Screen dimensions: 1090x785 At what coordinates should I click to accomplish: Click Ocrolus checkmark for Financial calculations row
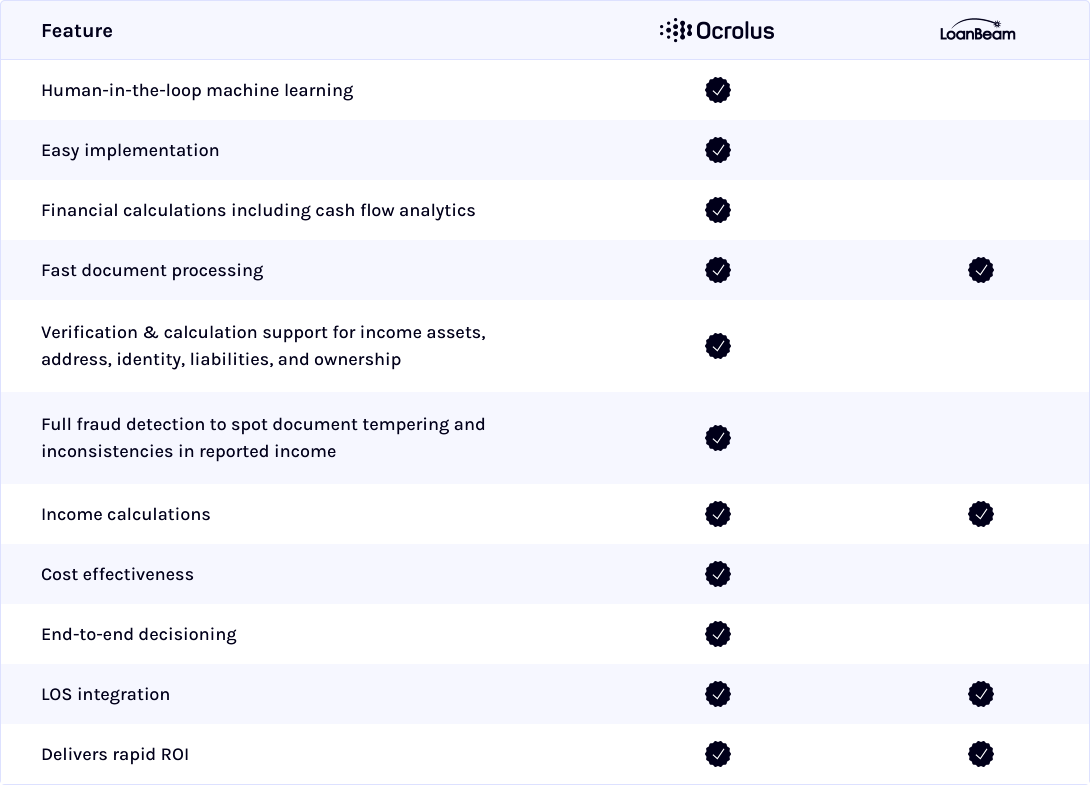[x=717, y=210]
